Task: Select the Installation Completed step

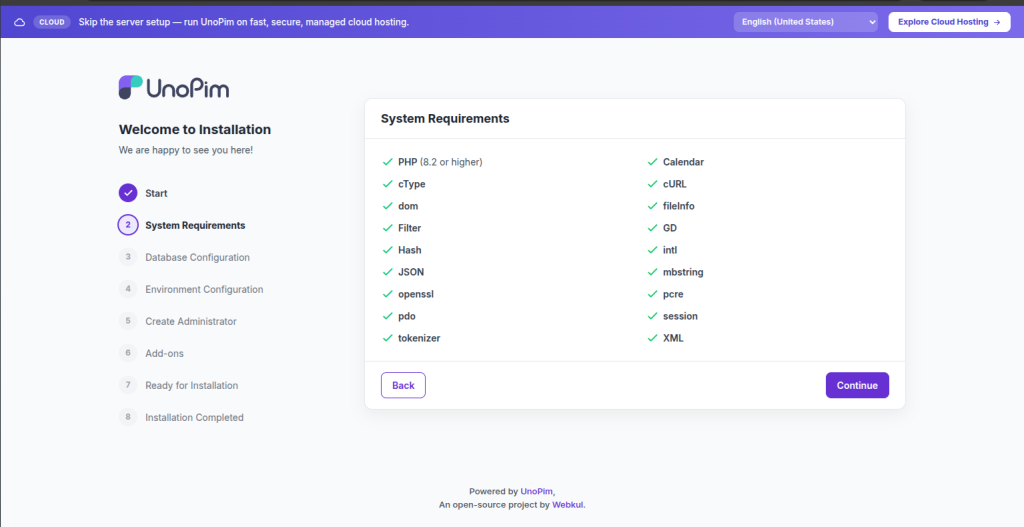Action: [x=194, y=417]
